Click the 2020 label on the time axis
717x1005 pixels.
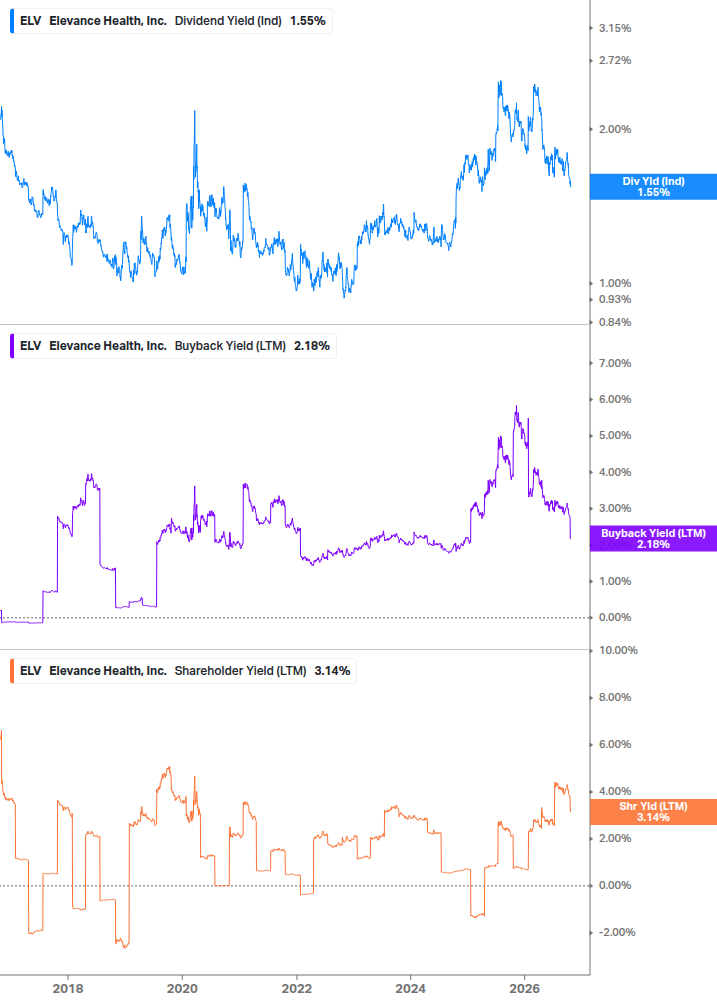coord(182,988)
